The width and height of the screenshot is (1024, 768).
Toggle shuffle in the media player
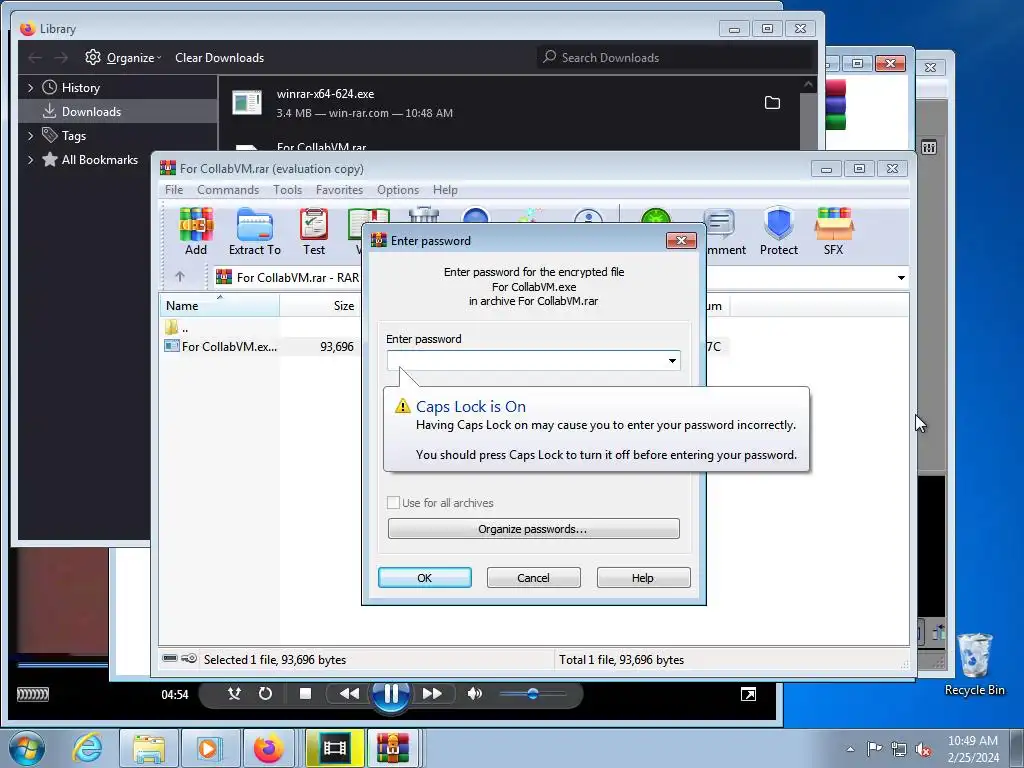pos(234,694)
